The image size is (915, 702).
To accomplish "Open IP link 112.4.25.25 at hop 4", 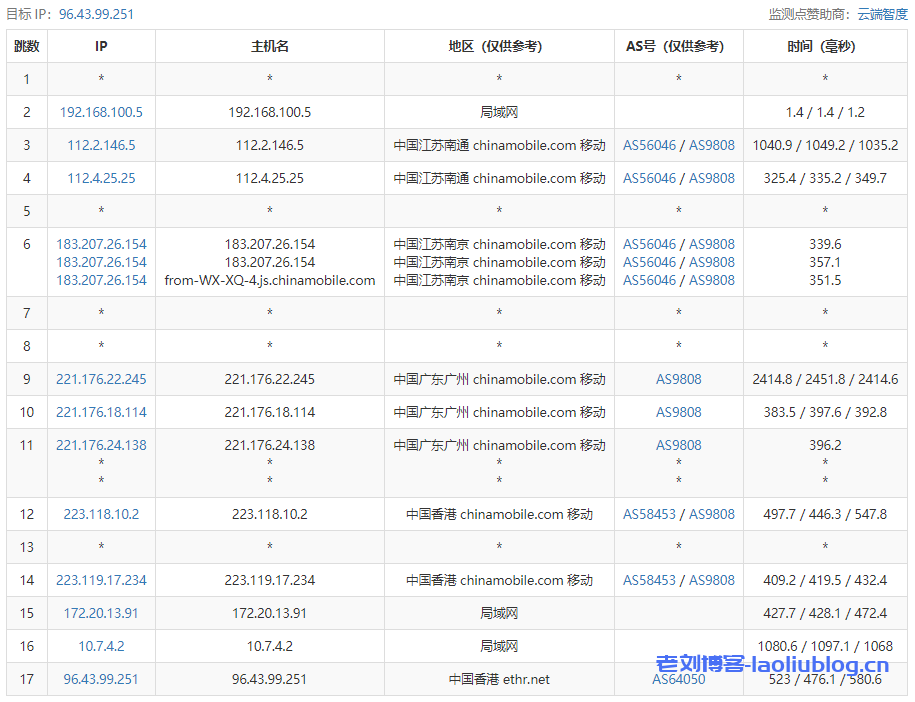I will tap(100, 178).
